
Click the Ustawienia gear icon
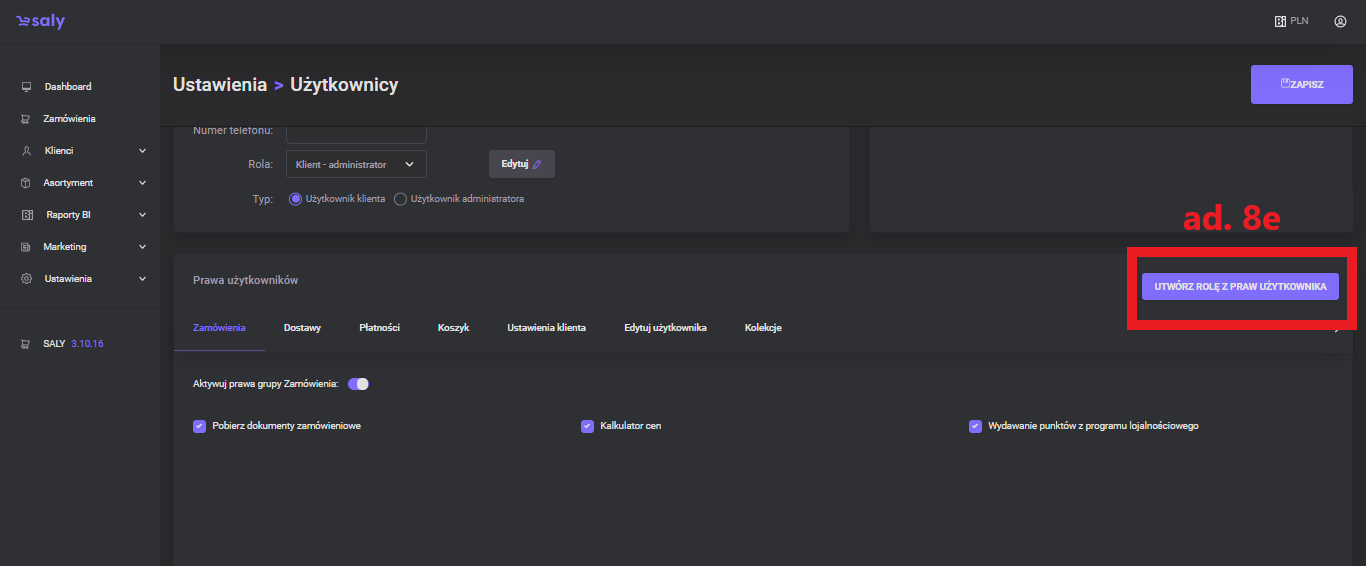27,279
